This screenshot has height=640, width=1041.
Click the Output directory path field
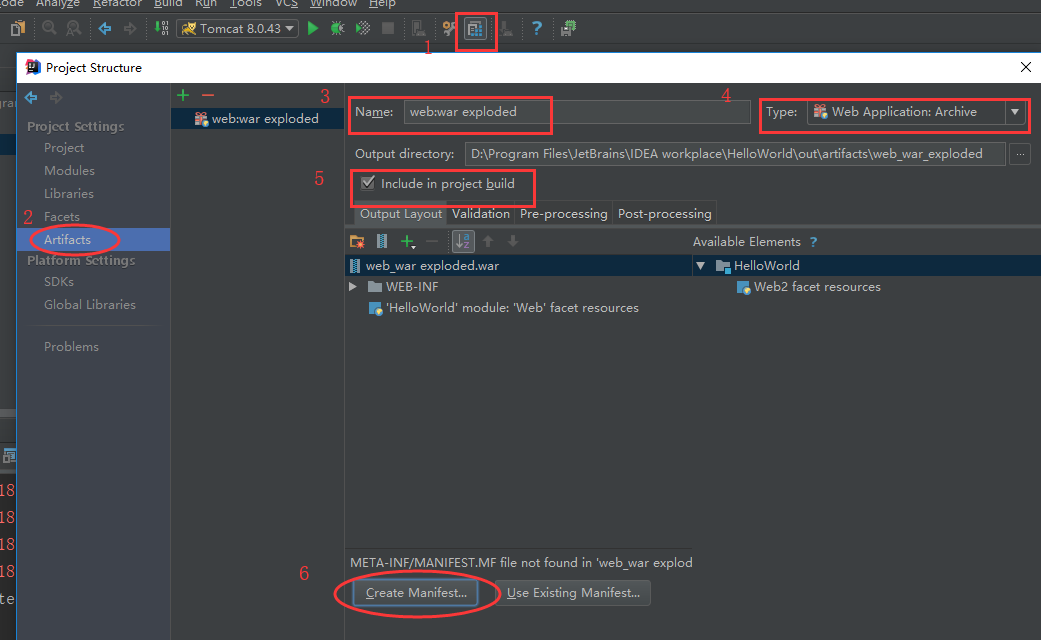point(735,154)
